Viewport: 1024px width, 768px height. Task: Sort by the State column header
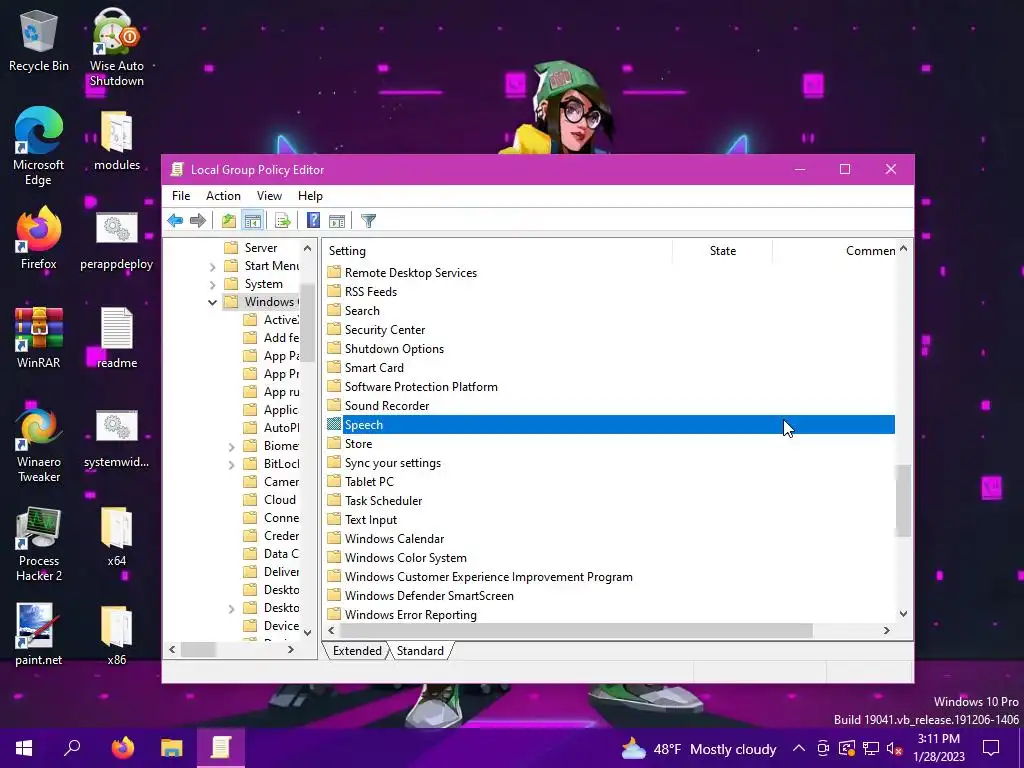click(x=722, y=251)
